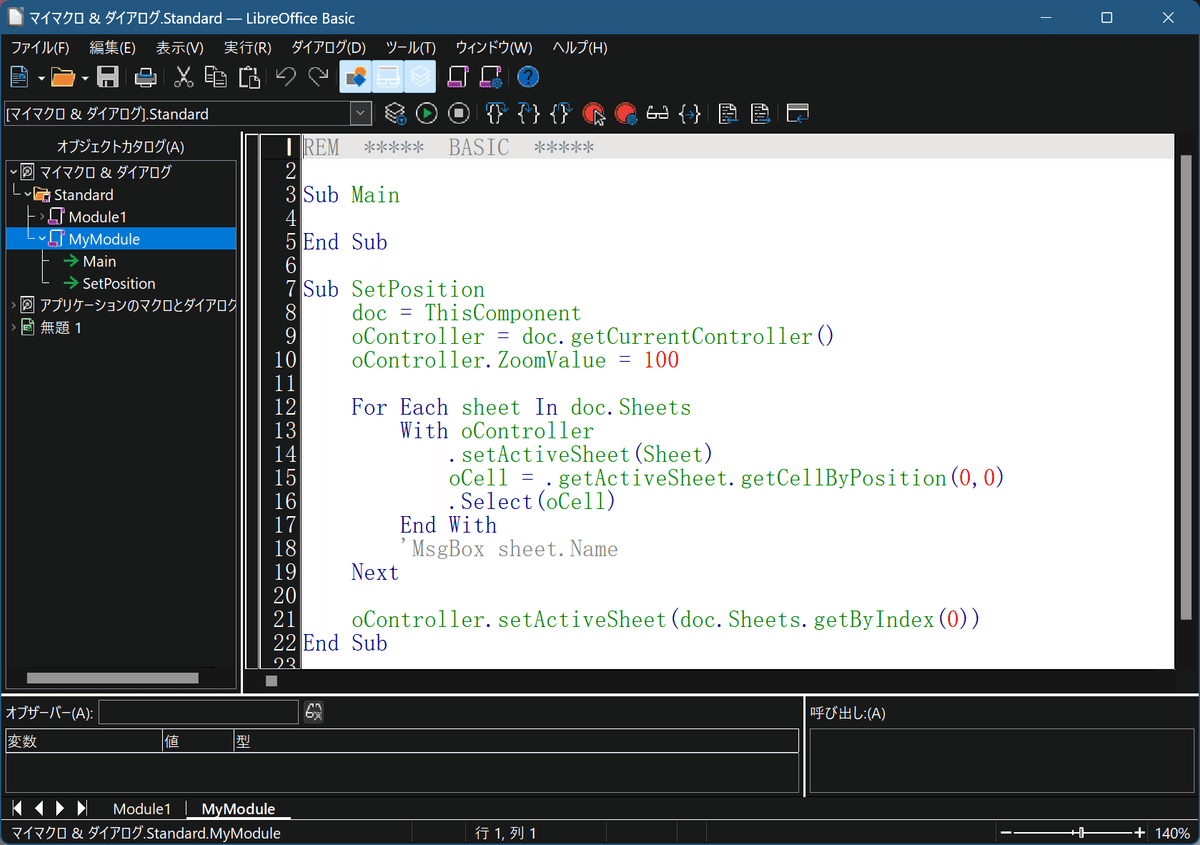
Task: Open the ウィンドウ(W) menu
Action: (x=494, y=48)
